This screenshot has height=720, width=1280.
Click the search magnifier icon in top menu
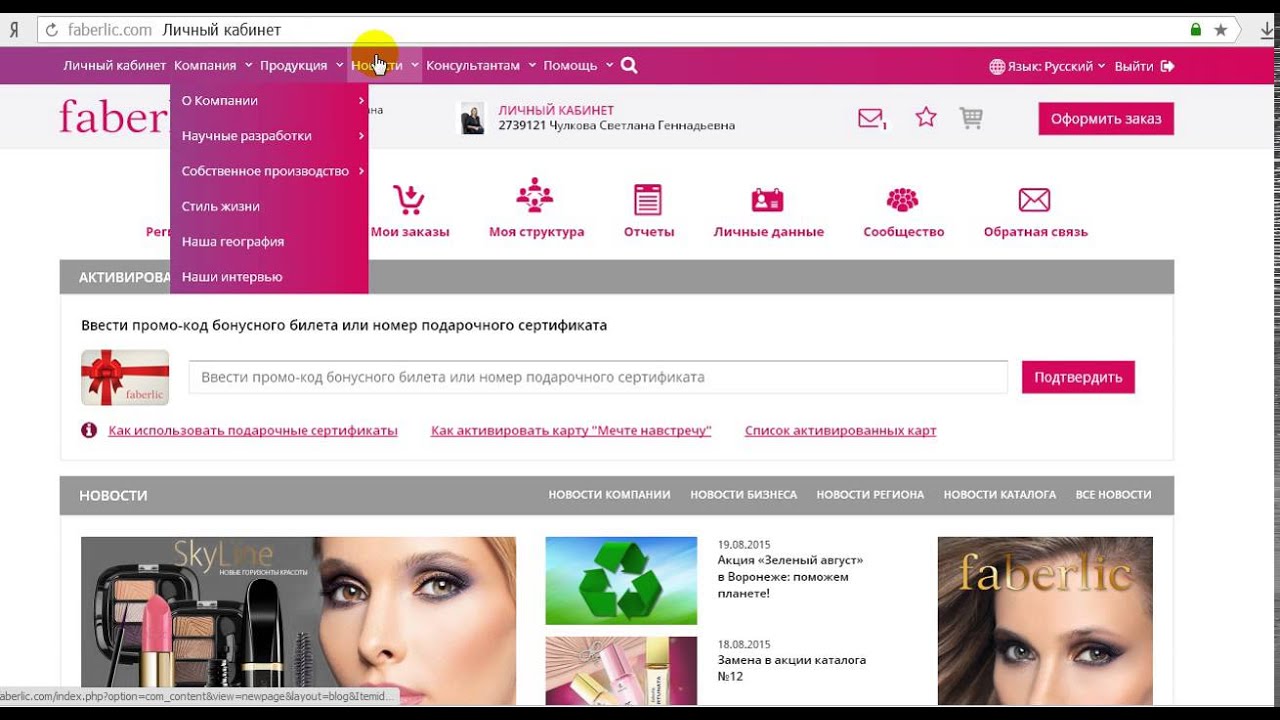[629, 66]
